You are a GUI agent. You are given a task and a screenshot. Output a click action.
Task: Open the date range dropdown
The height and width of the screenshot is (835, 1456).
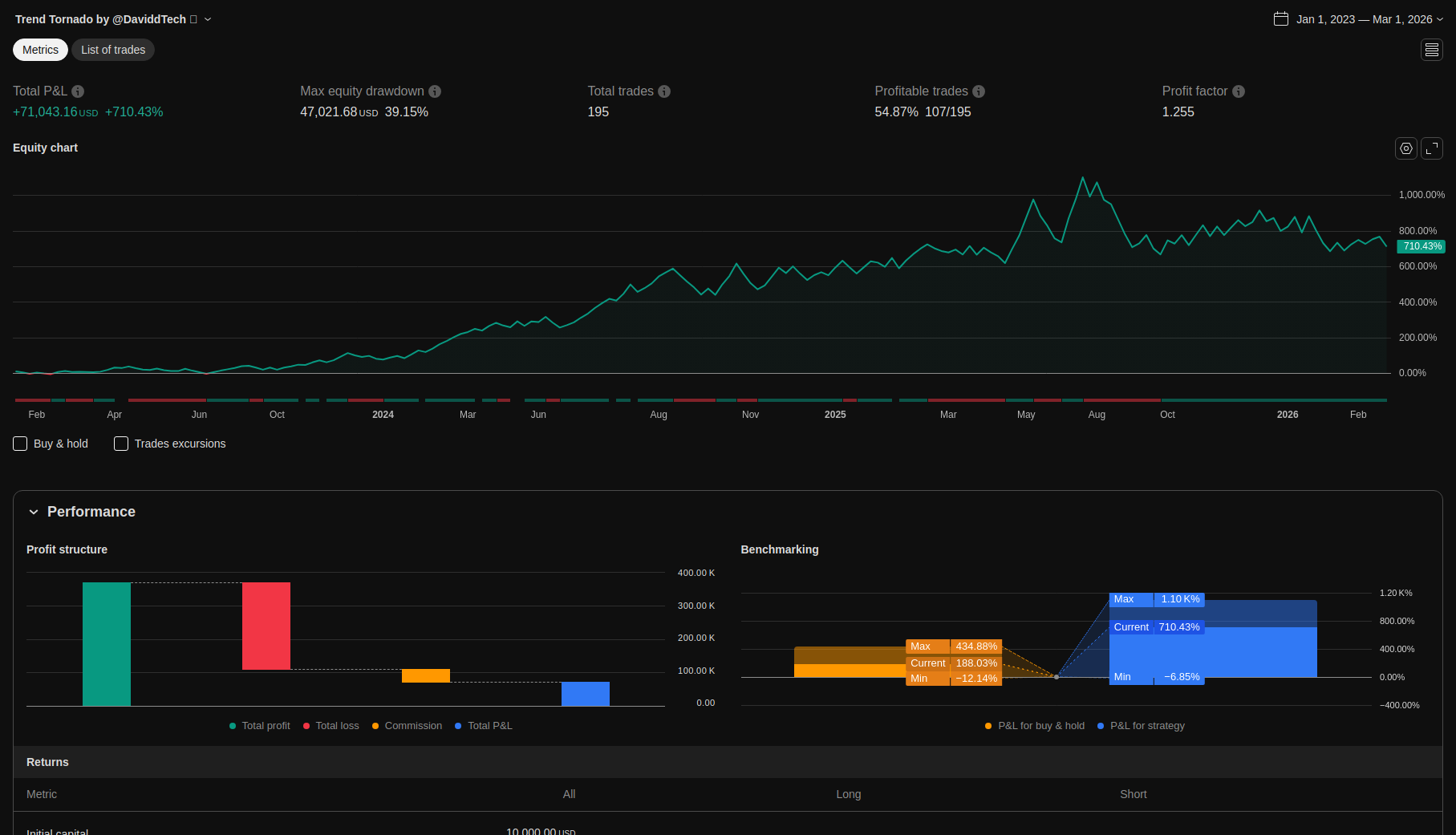point(1440,19)
